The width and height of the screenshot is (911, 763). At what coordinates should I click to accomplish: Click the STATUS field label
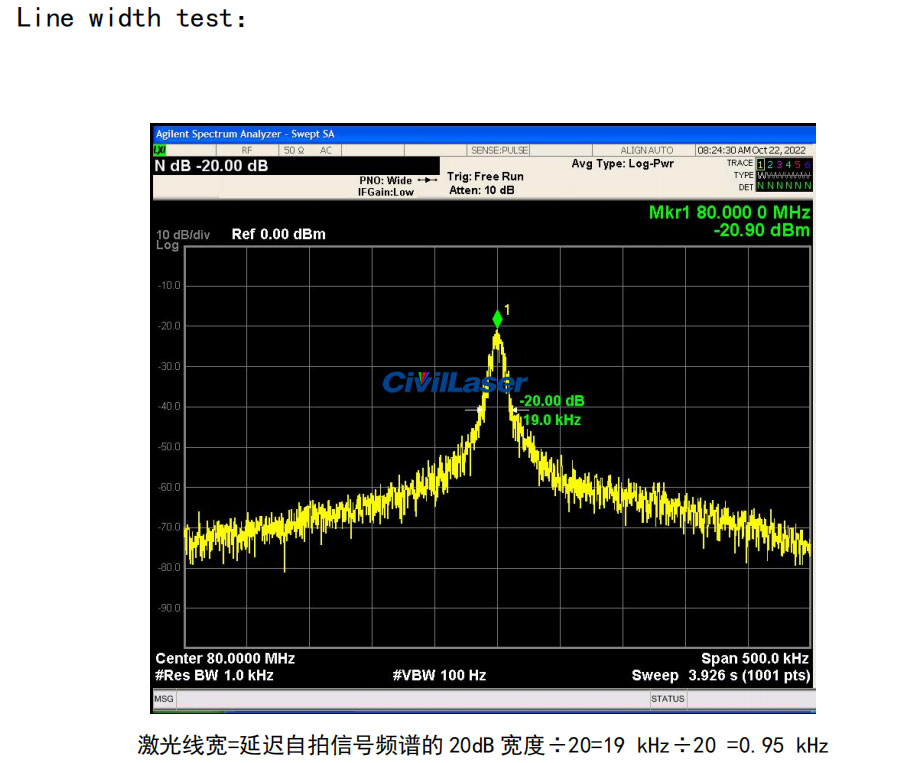(668, 698)
